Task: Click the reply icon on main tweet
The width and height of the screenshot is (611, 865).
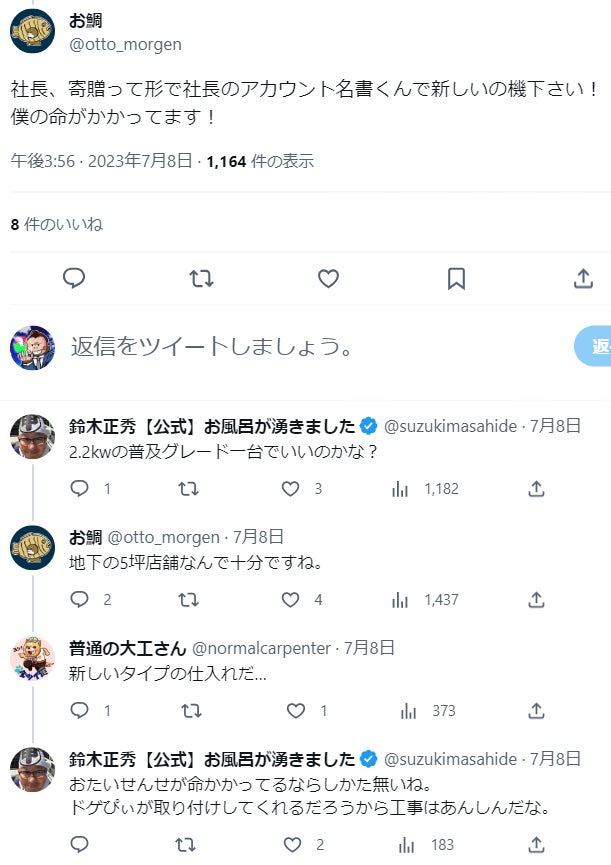Action: click(74, 278)
